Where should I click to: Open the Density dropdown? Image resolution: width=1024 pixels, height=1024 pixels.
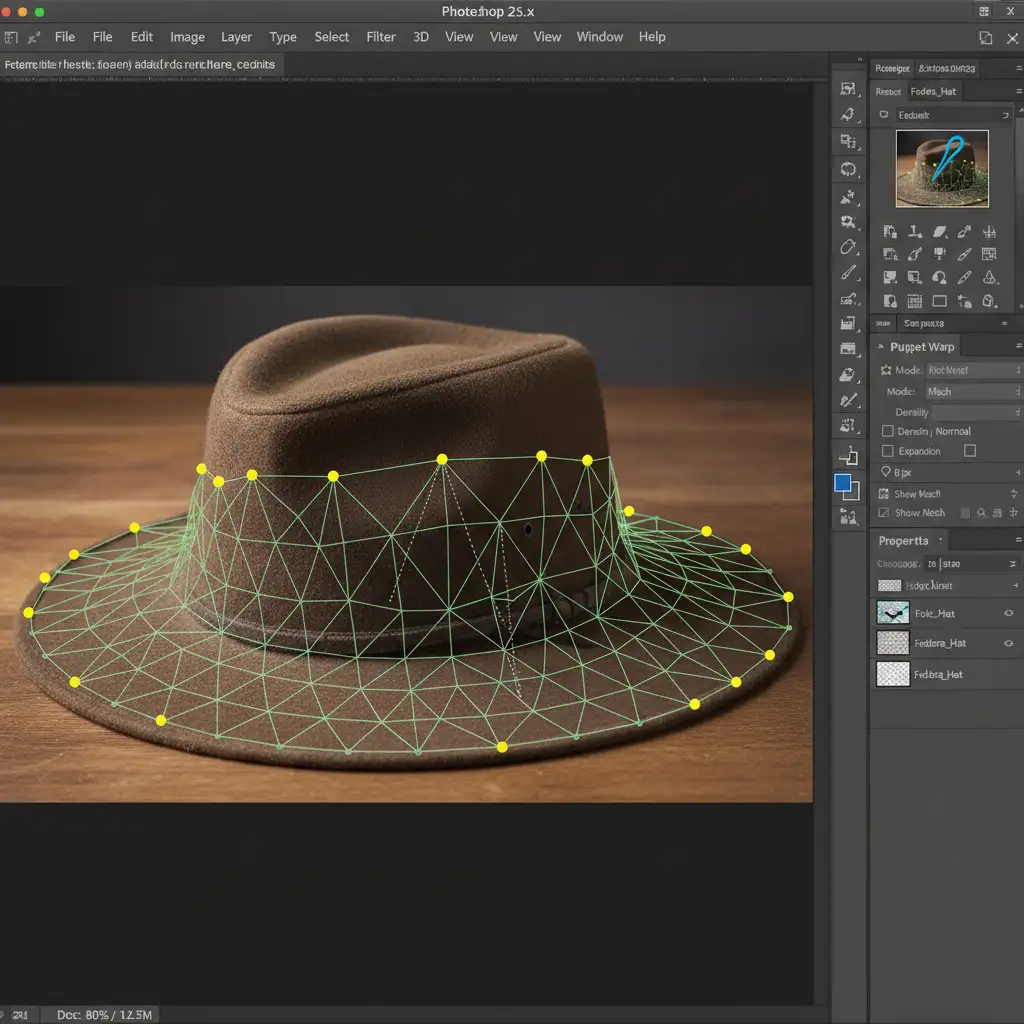[x=975, y=412]
